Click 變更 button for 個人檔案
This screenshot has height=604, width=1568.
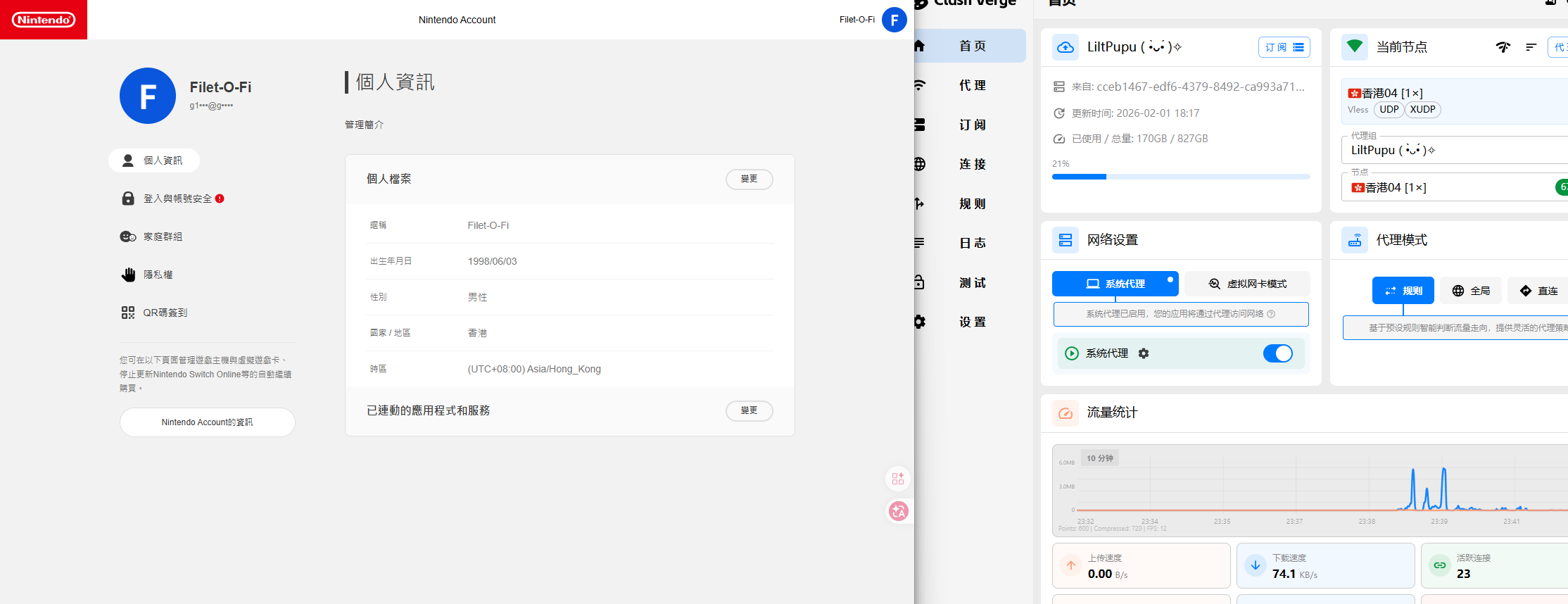point(749,179)
